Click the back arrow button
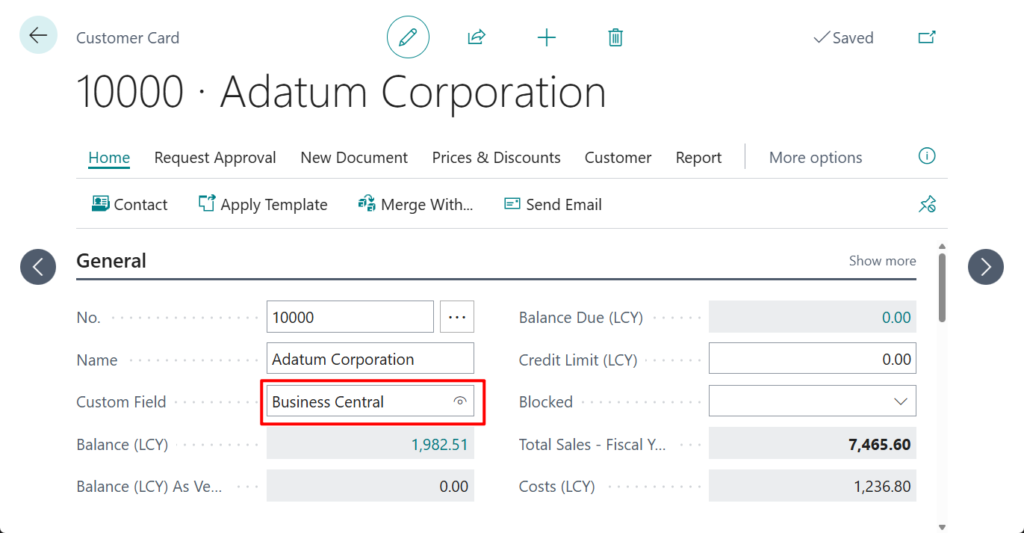 click(38, 36)
